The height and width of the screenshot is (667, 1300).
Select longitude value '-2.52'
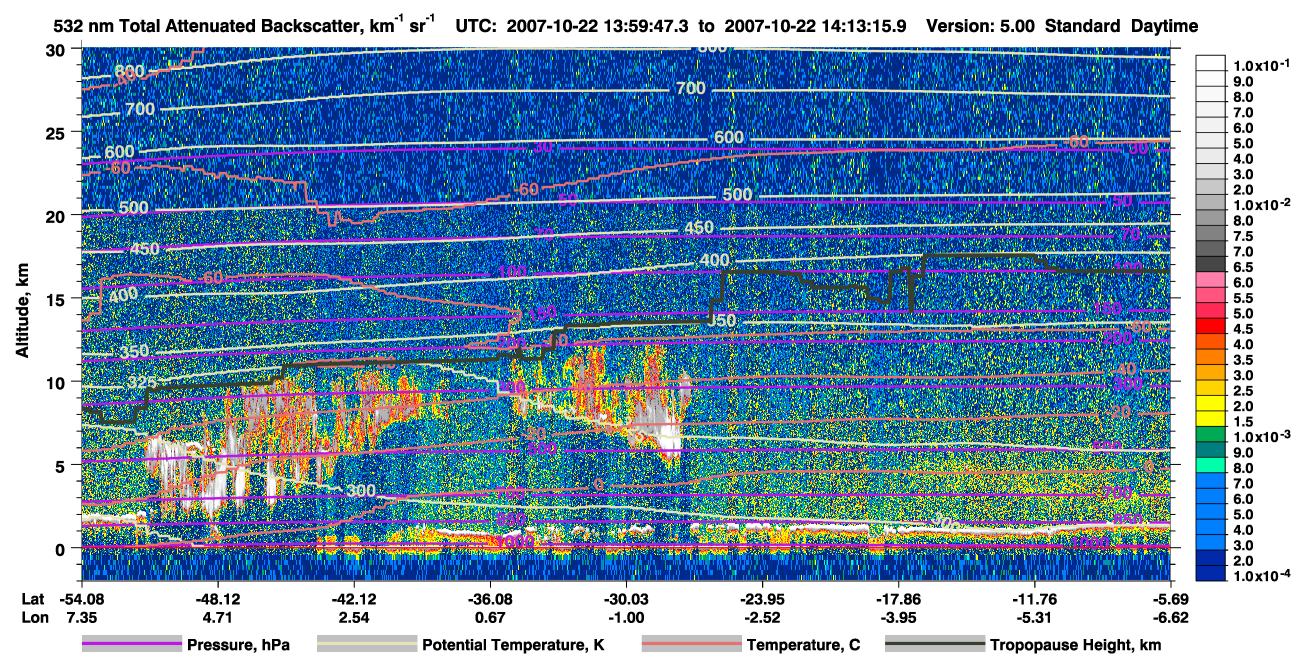(x=762, y=618)
